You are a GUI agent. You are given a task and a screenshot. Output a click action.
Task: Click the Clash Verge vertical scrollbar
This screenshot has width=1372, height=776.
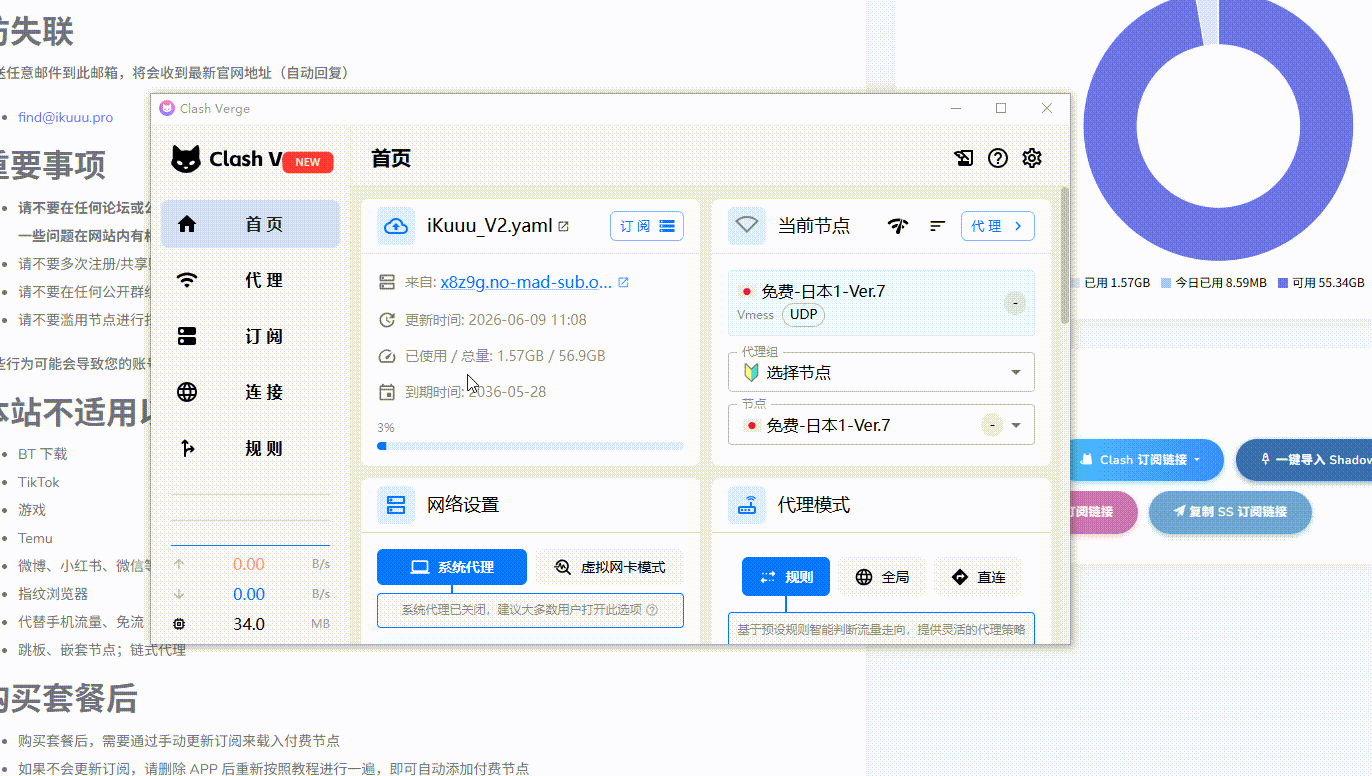pos(1065,255)
